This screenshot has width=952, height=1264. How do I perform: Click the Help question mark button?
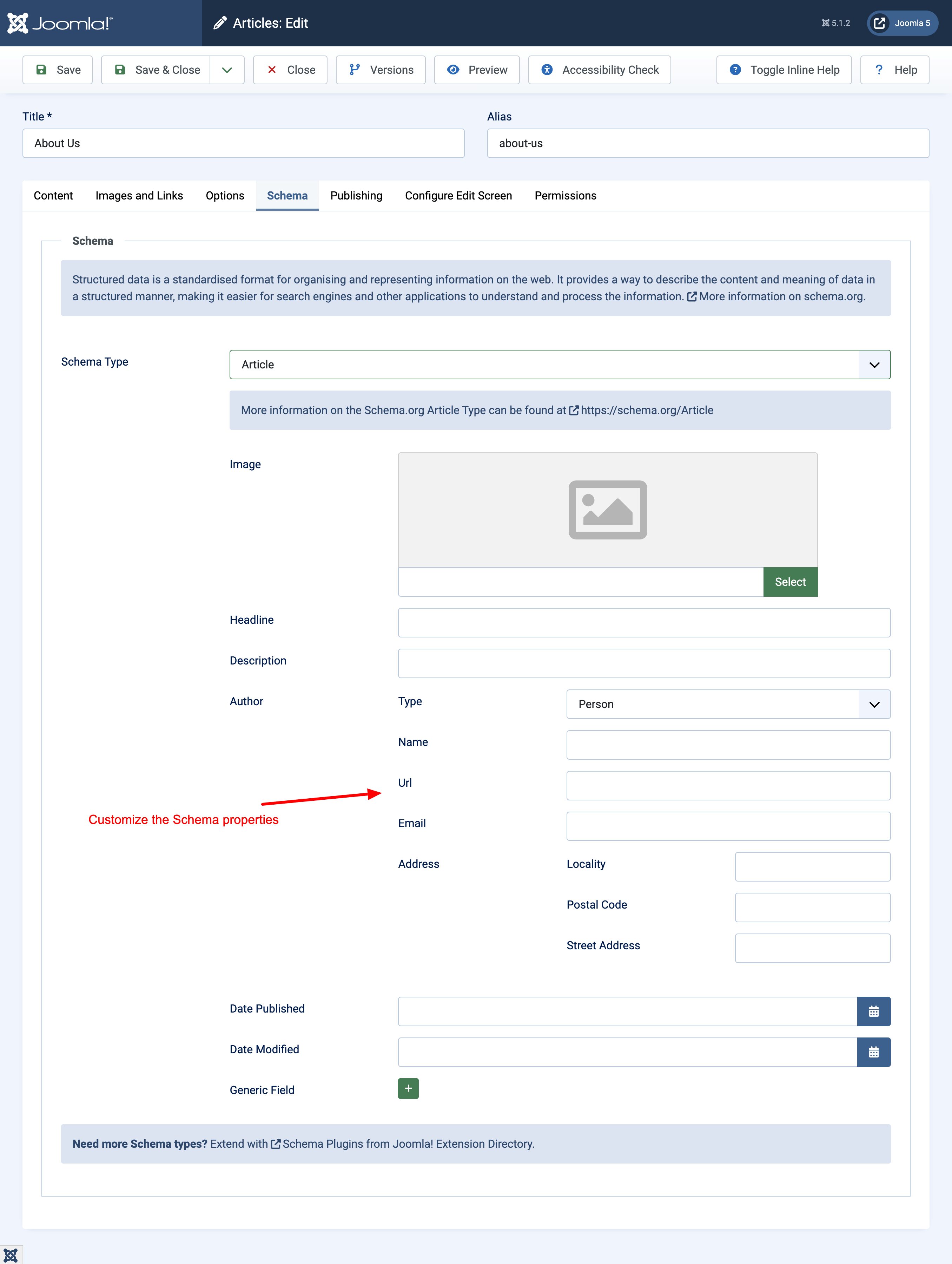click(894, 69)
